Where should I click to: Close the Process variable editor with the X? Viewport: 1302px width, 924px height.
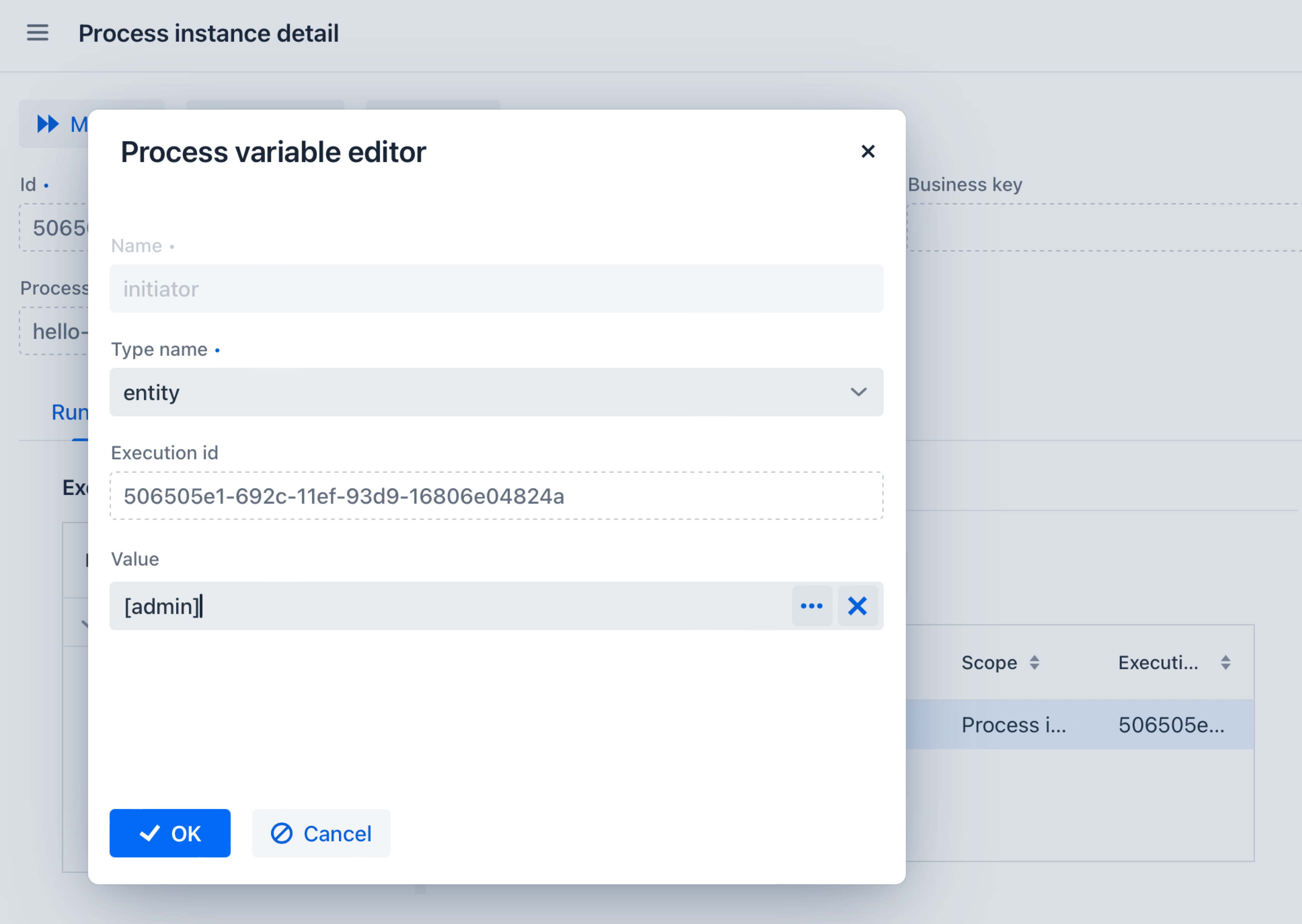click(868, 151)
